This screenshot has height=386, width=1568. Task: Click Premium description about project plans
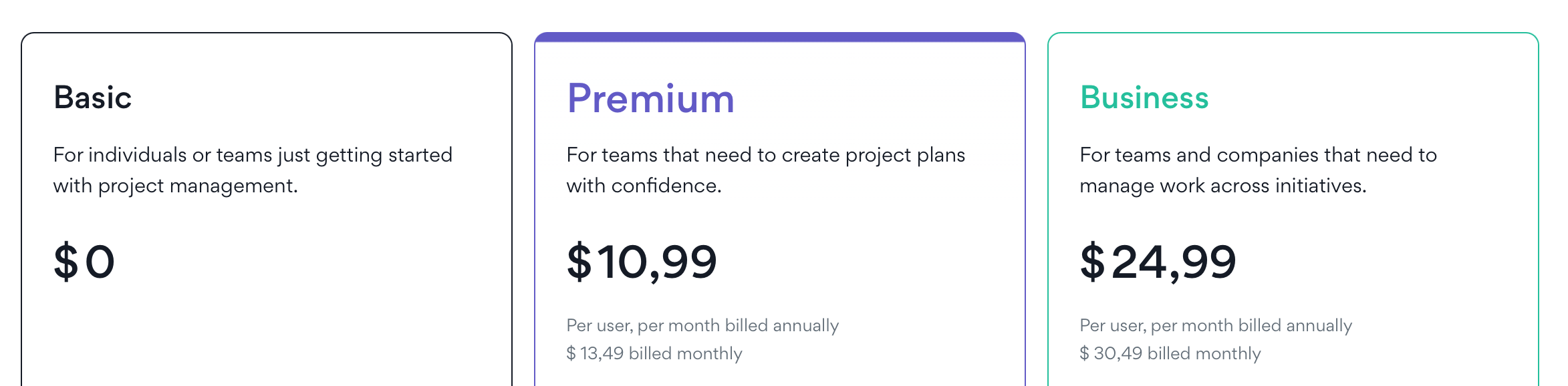pyautogui.click(x=766, y=170)
